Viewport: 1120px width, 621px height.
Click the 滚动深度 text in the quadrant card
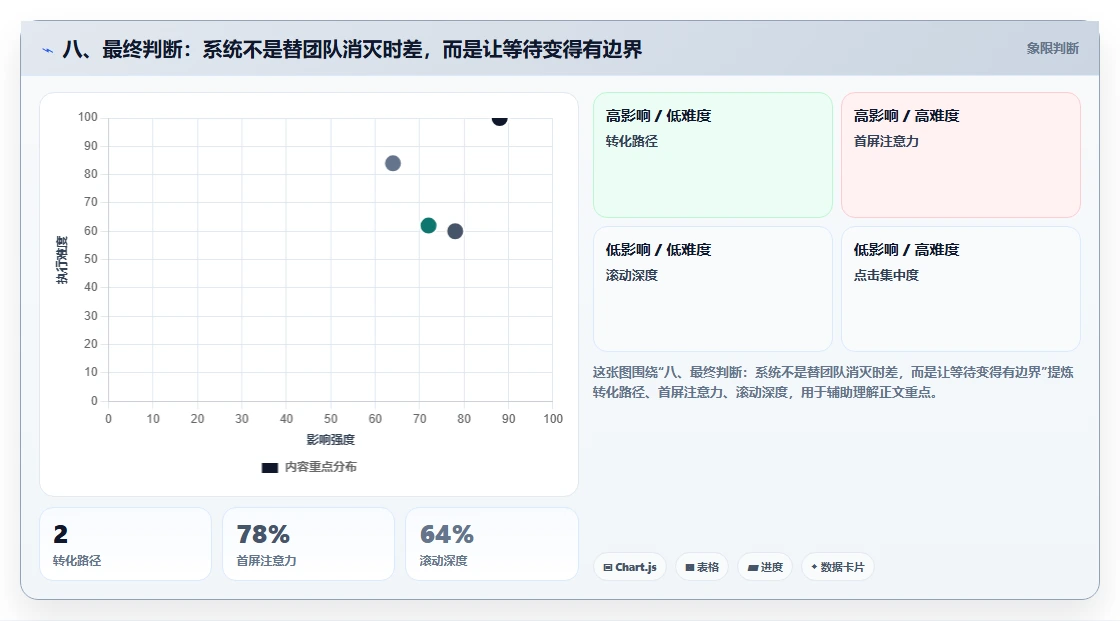point(631,275)
